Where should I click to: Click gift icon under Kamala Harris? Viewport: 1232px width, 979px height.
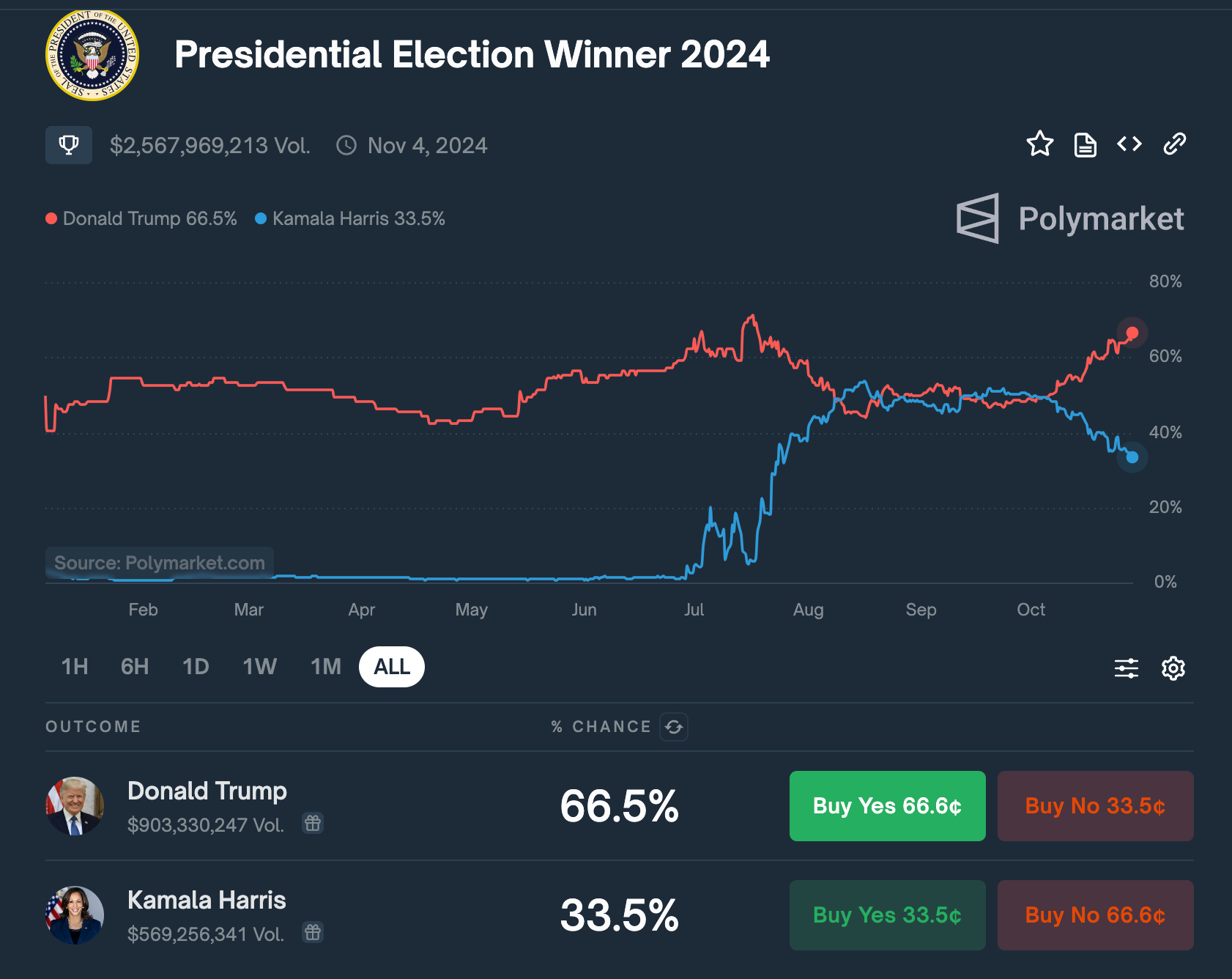313,933
